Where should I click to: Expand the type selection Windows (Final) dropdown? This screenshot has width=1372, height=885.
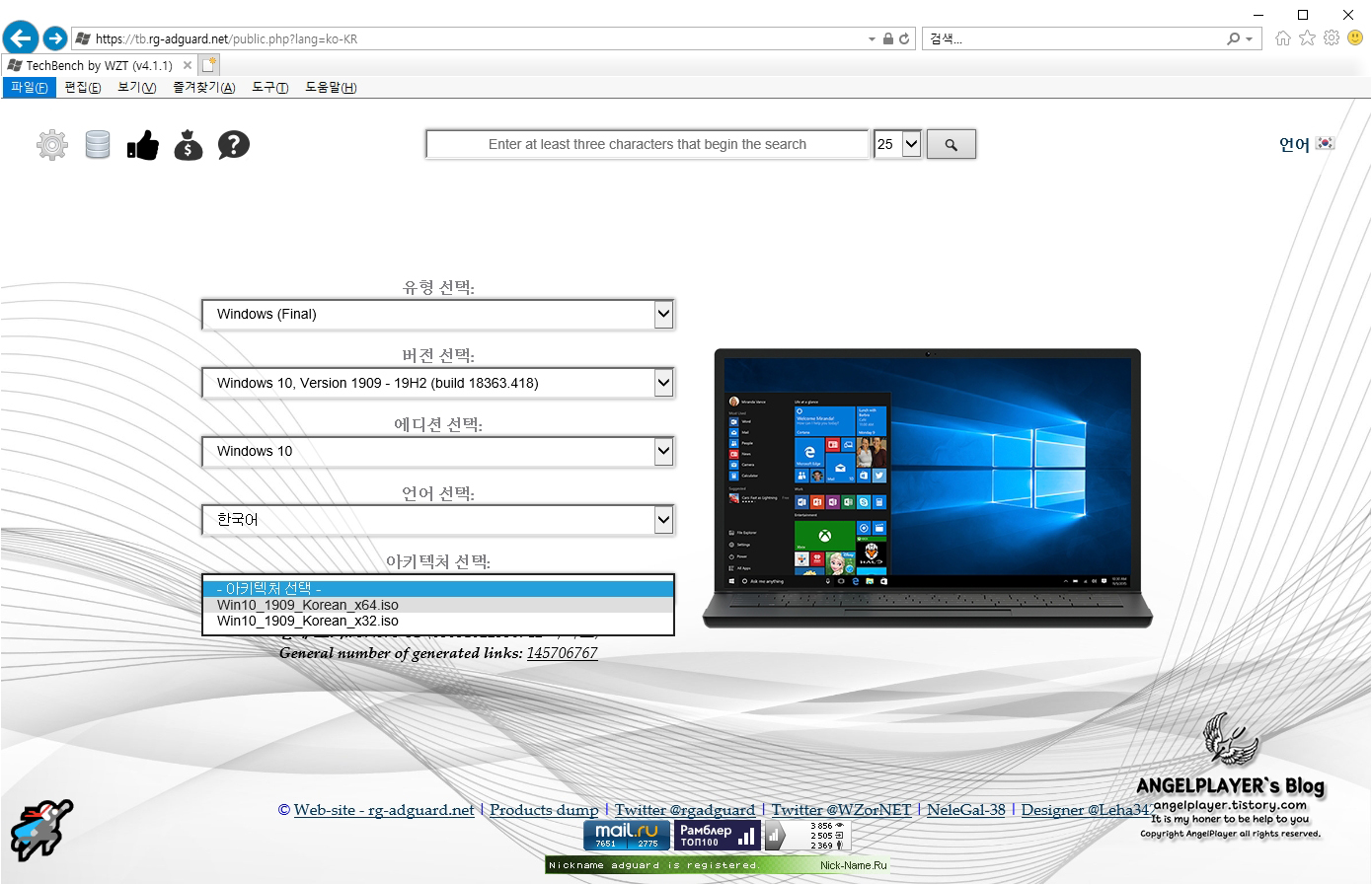point(663,314)
